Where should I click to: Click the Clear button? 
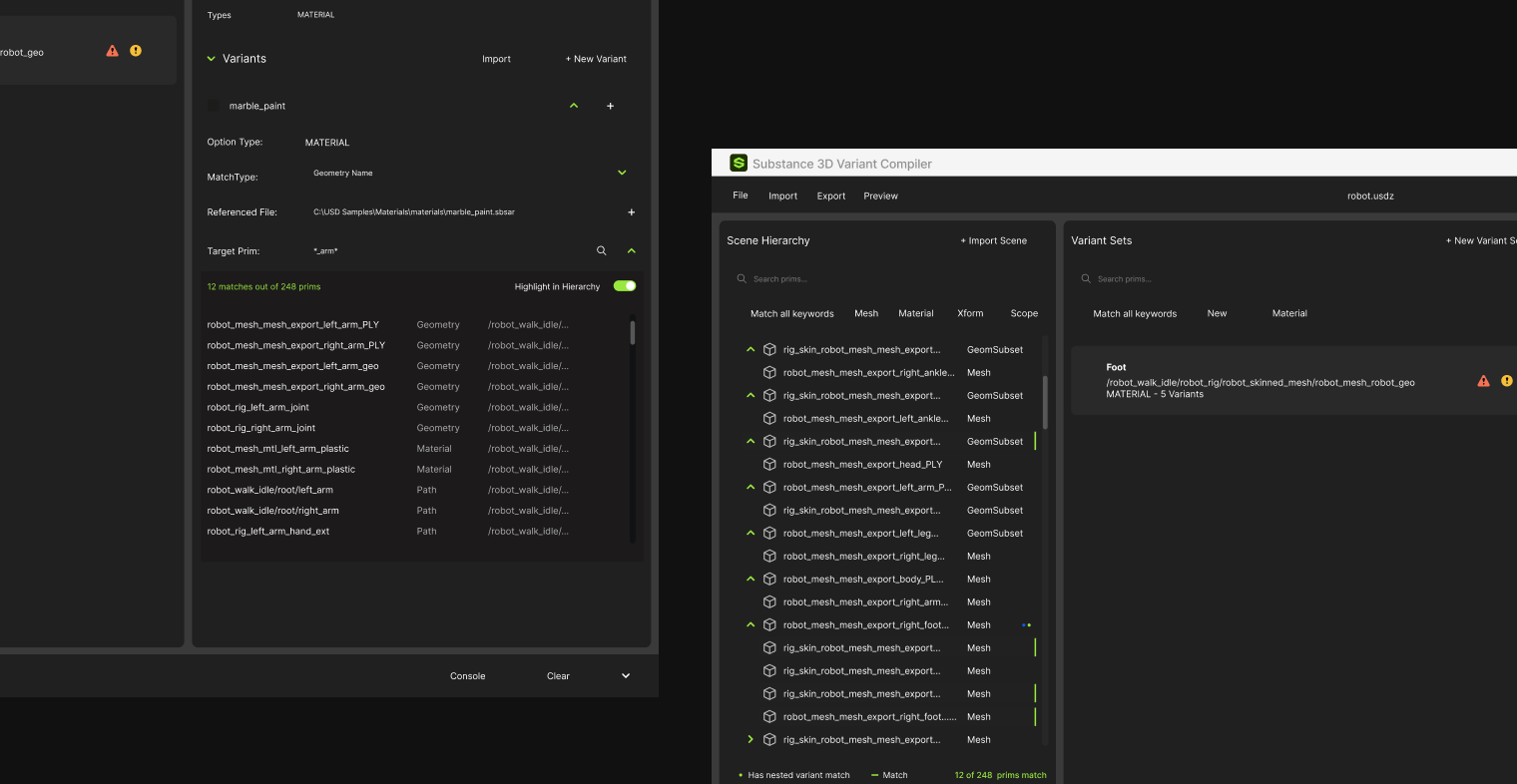point(558,676)
